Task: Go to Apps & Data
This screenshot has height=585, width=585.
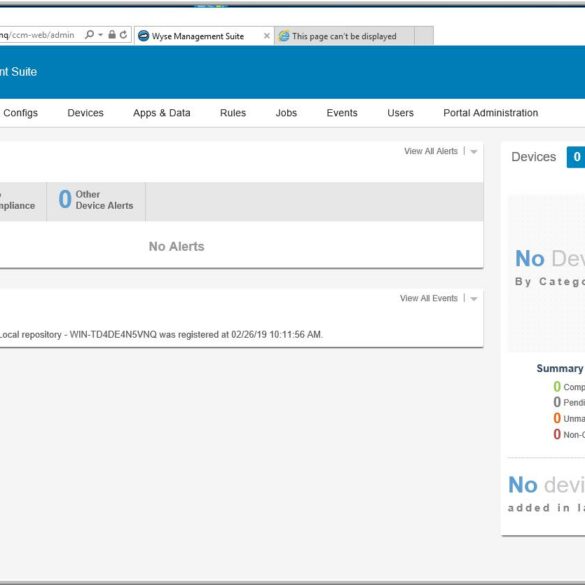Action: tap(162, 113)
